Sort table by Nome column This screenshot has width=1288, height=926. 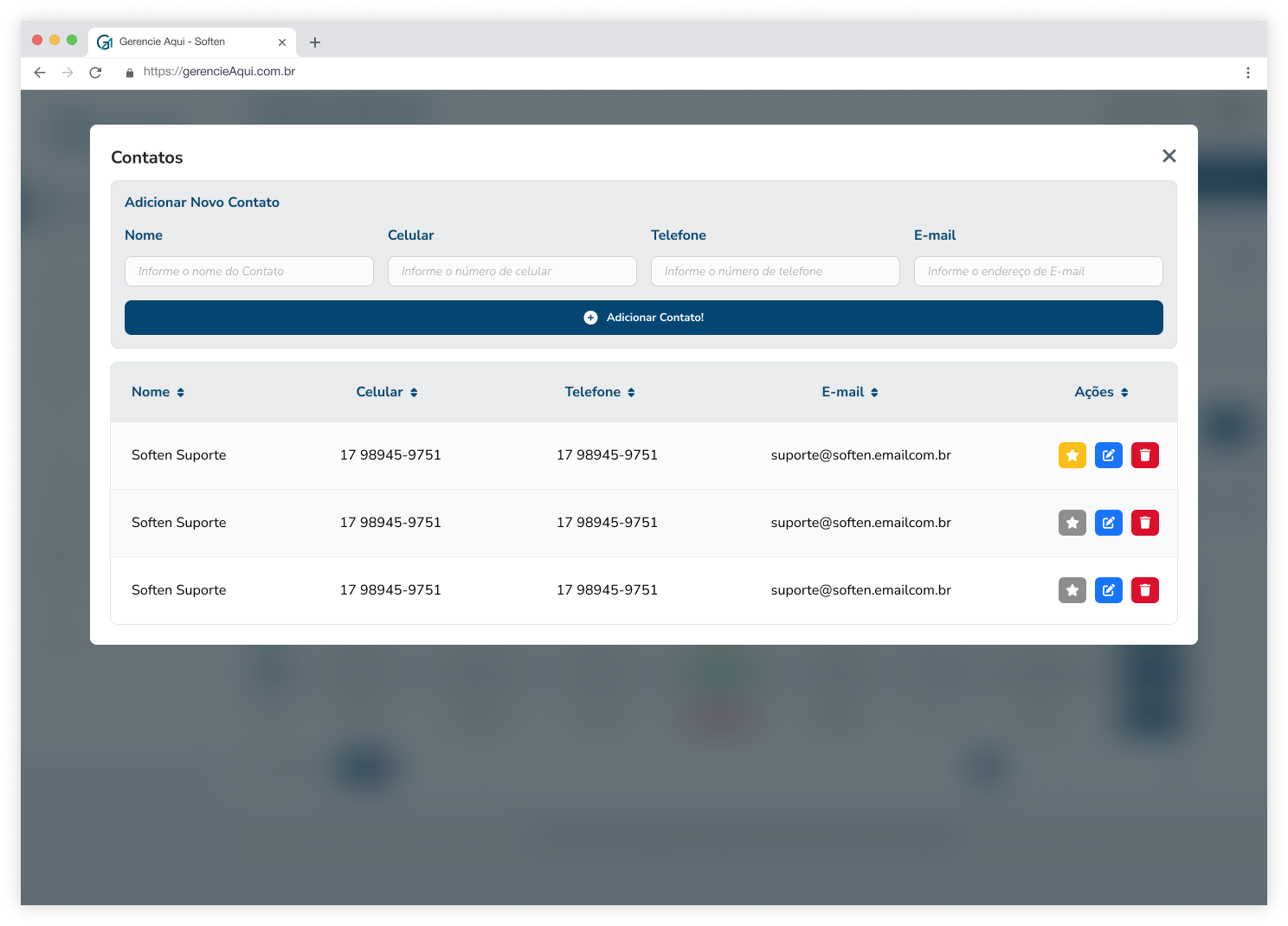[x=158, y=392]
